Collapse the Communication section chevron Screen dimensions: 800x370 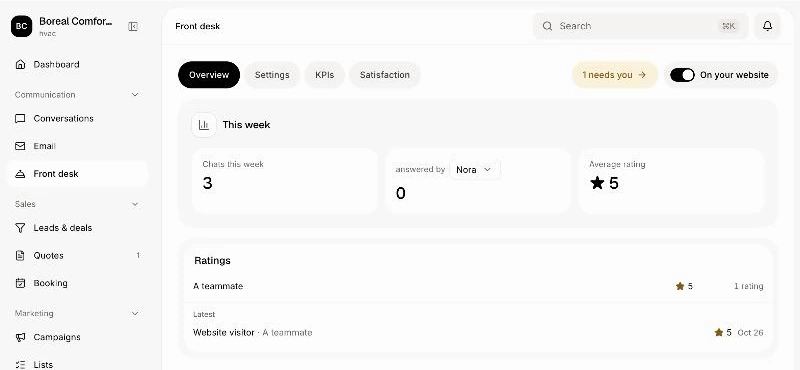pos(135,95)
